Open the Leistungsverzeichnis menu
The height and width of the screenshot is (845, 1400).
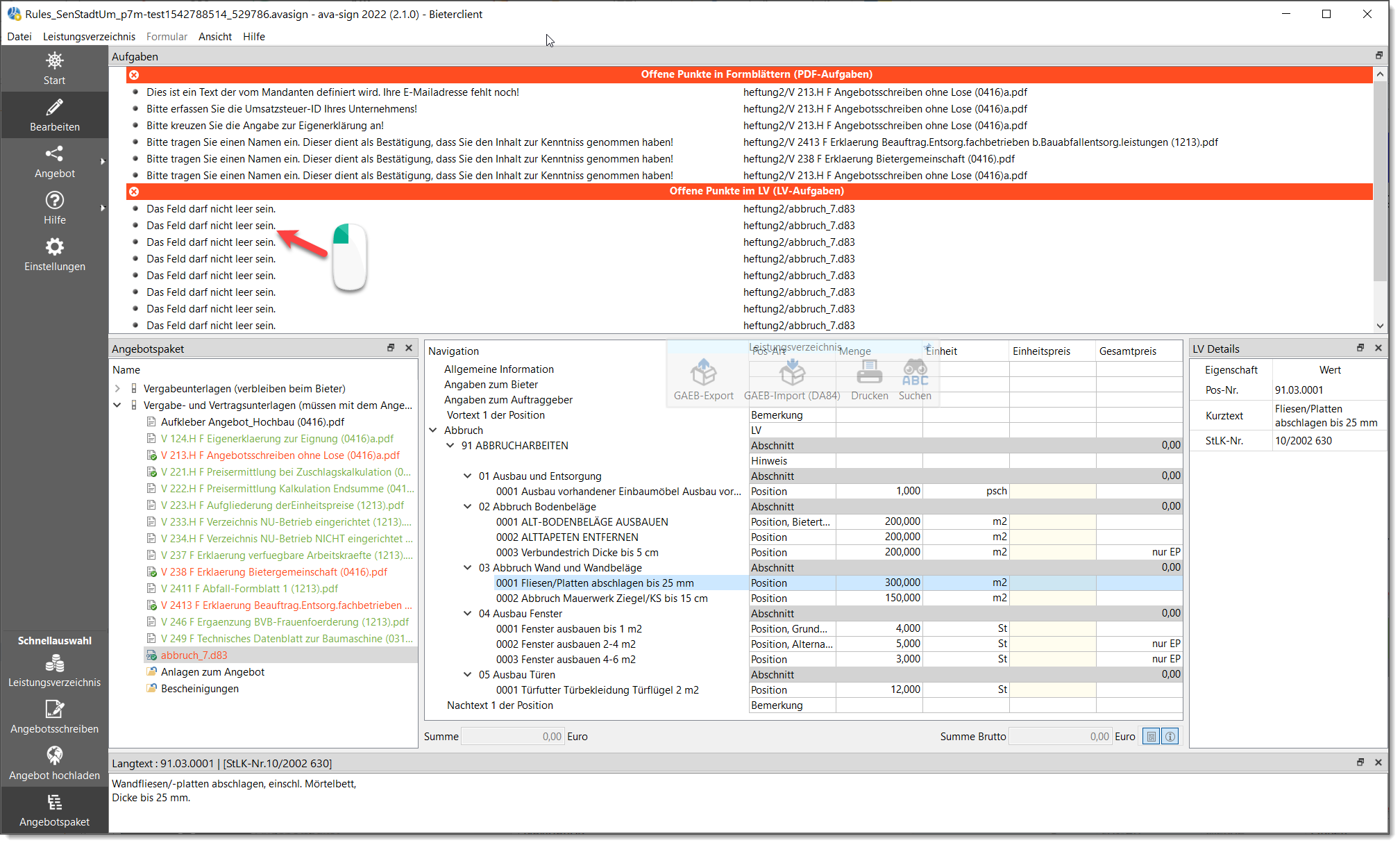89,36
